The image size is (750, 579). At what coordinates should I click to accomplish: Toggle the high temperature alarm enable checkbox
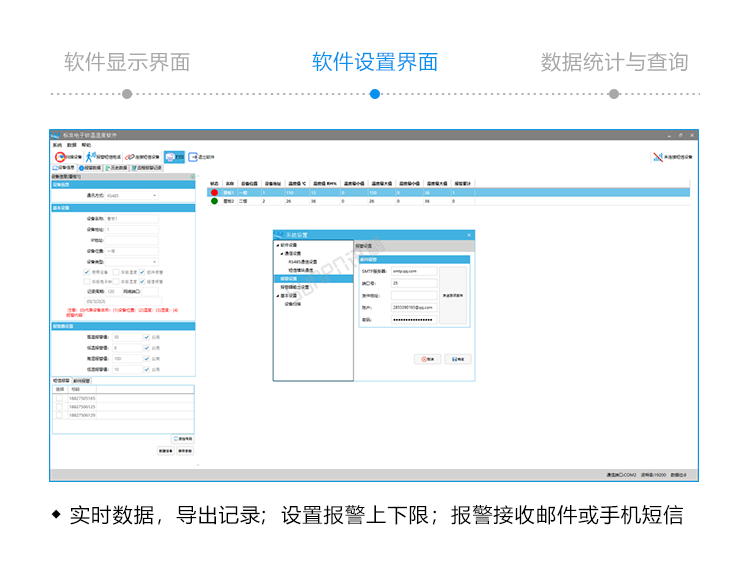coord(146,337)
